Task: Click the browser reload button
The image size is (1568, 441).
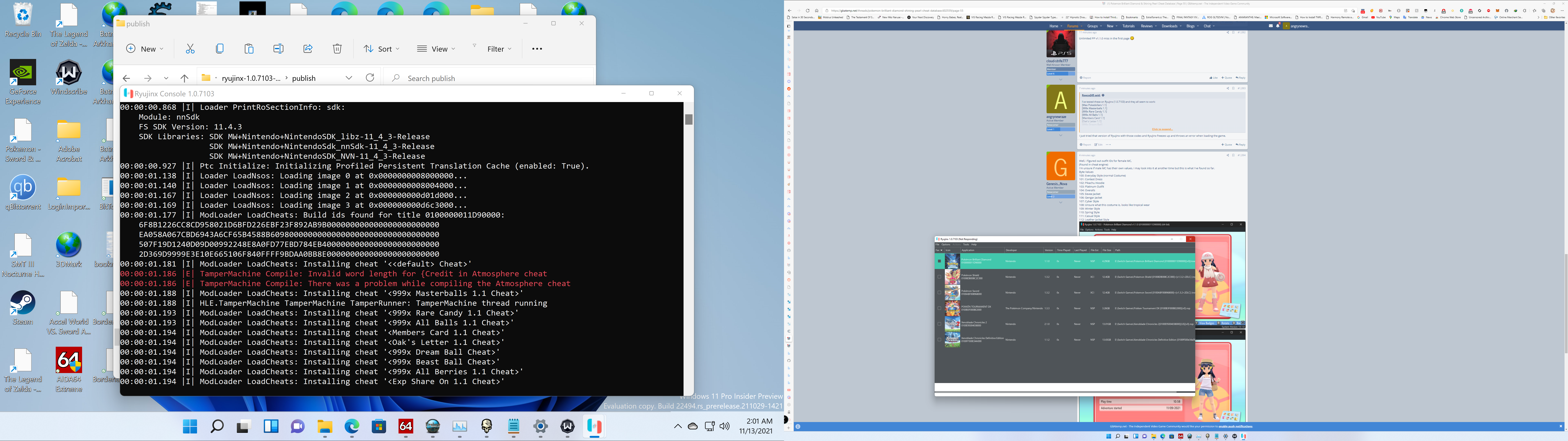Action: coord(808,10)
